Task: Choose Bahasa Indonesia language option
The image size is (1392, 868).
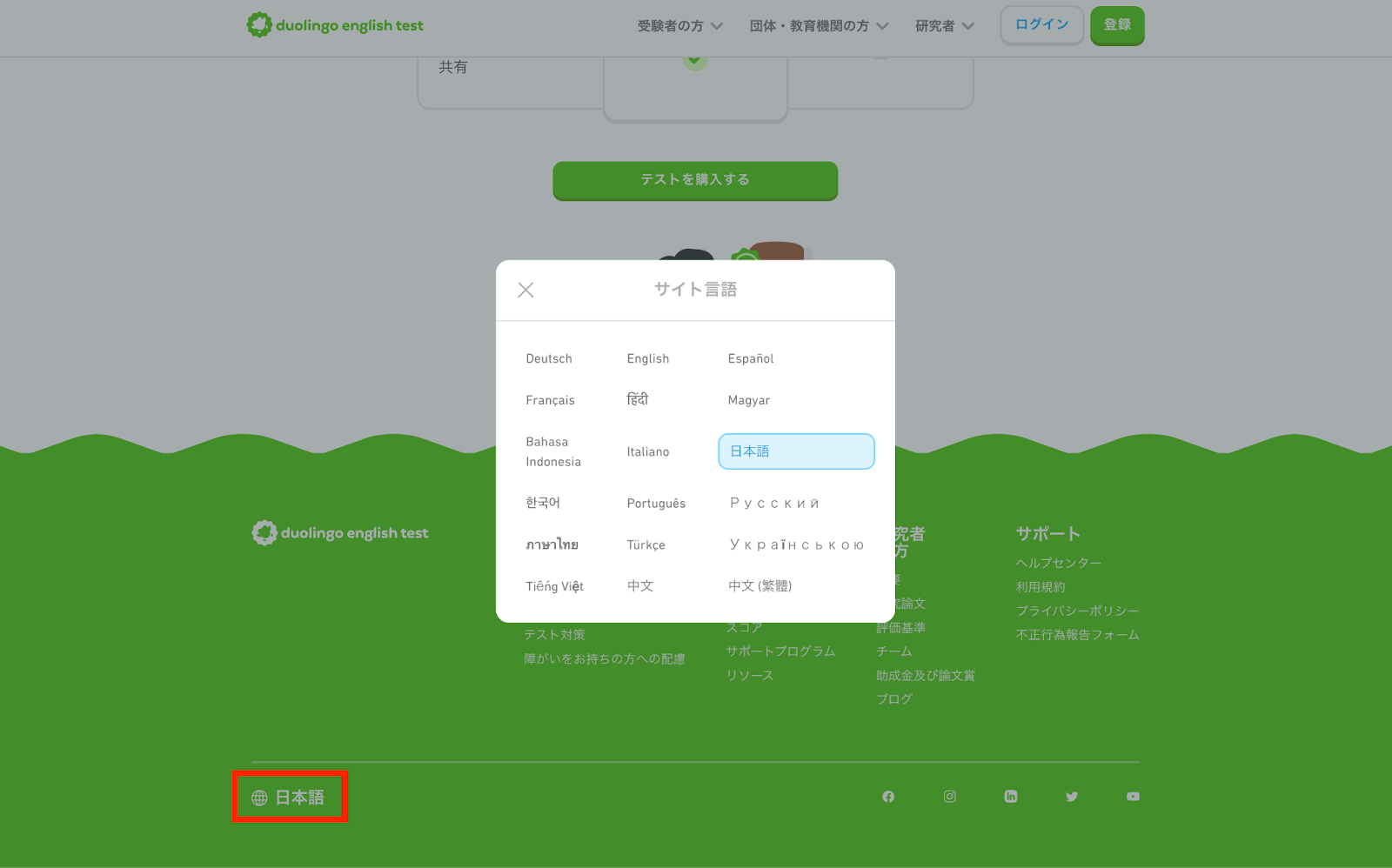Action: [x=553, y=451]
